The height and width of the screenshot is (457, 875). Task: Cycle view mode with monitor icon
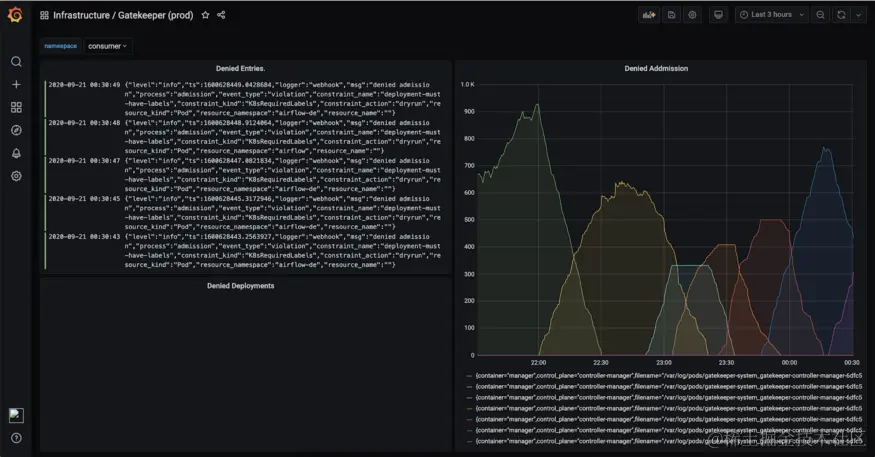click(x=718, y=15)
